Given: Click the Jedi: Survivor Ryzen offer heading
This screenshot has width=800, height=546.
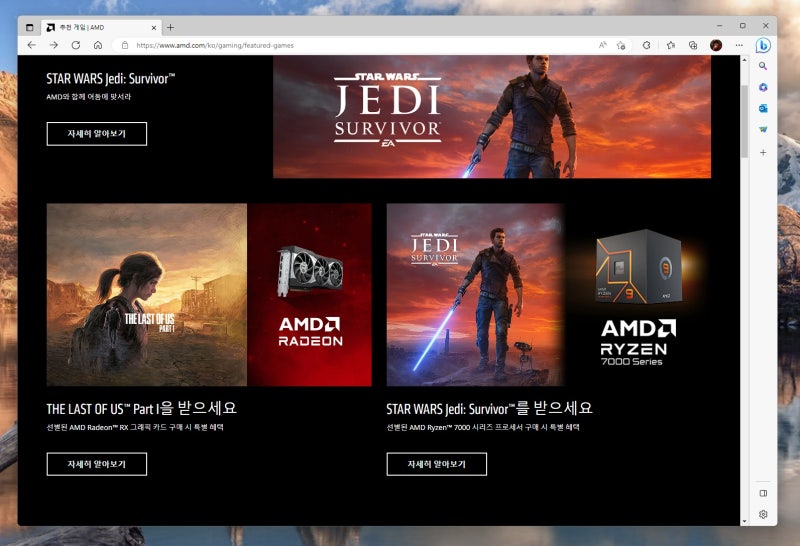Looking at the screenshot, I should (x=489, y=408).
